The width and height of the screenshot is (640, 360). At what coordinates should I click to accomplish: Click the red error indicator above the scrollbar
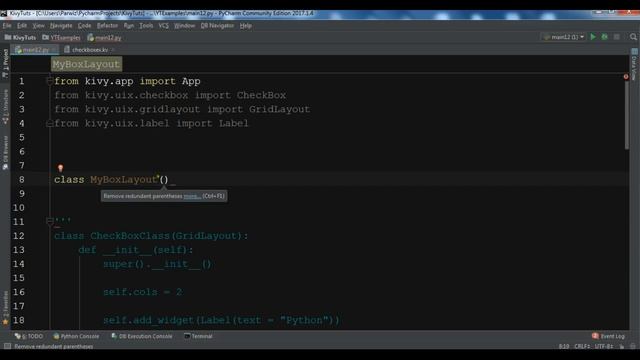626,77
